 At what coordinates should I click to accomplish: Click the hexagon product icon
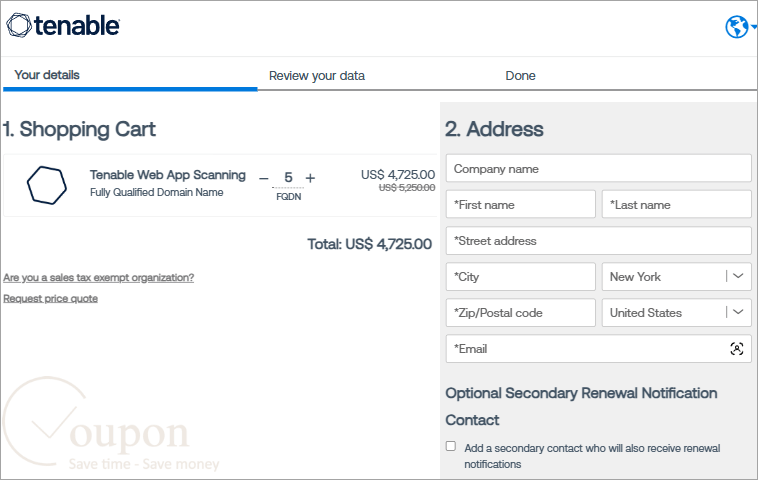point(47,185)
